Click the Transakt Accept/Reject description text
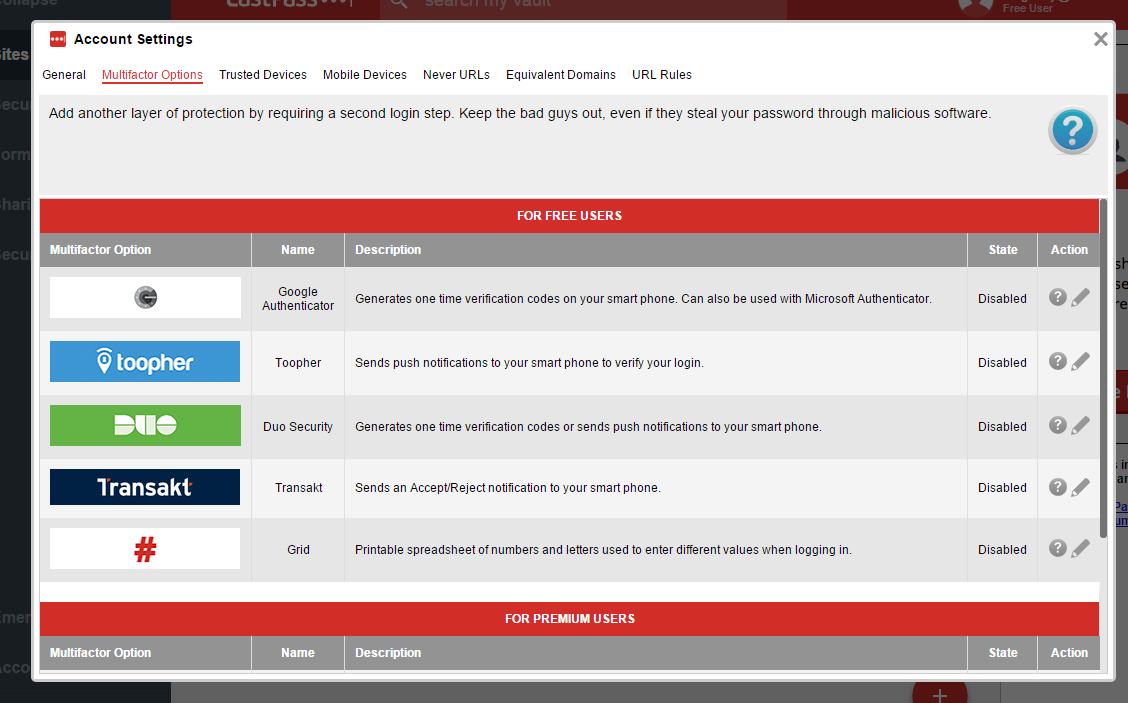This screenshot has width=1128, height=703. coord(508,488)
